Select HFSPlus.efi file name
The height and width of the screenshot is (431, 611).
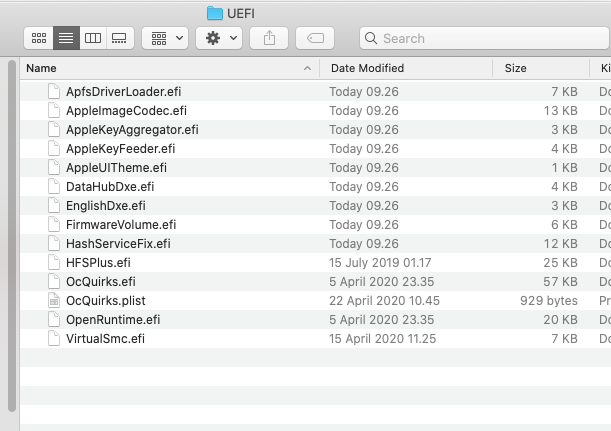coord(98,263)
